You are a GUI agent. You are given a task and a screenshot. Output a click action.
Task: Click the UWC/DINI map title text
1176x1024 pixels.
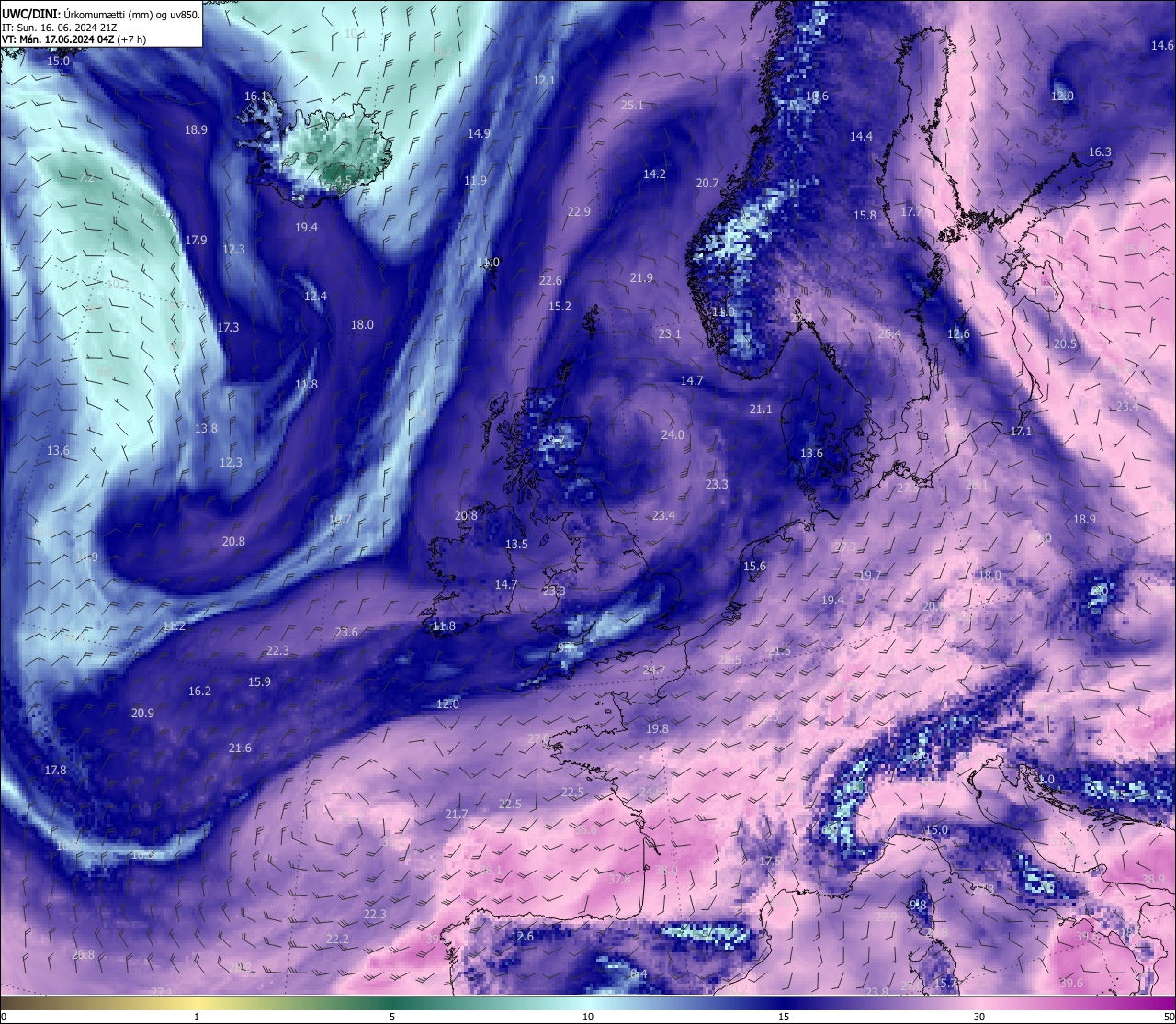(x=100, y=14)
